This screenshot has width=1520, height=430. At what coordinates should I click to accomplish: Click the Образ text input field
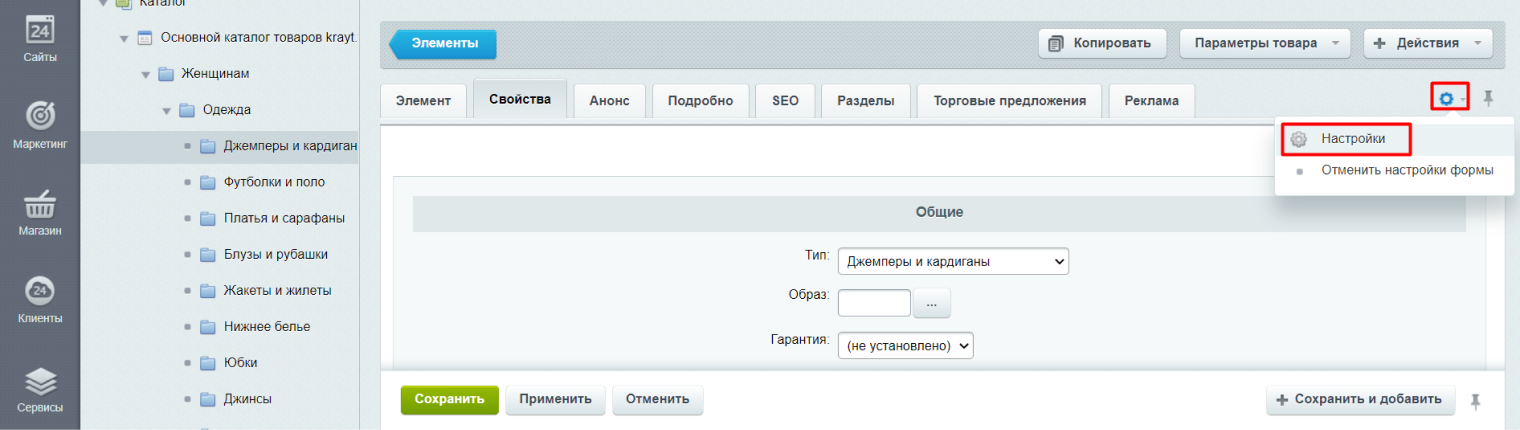(873, 303)
